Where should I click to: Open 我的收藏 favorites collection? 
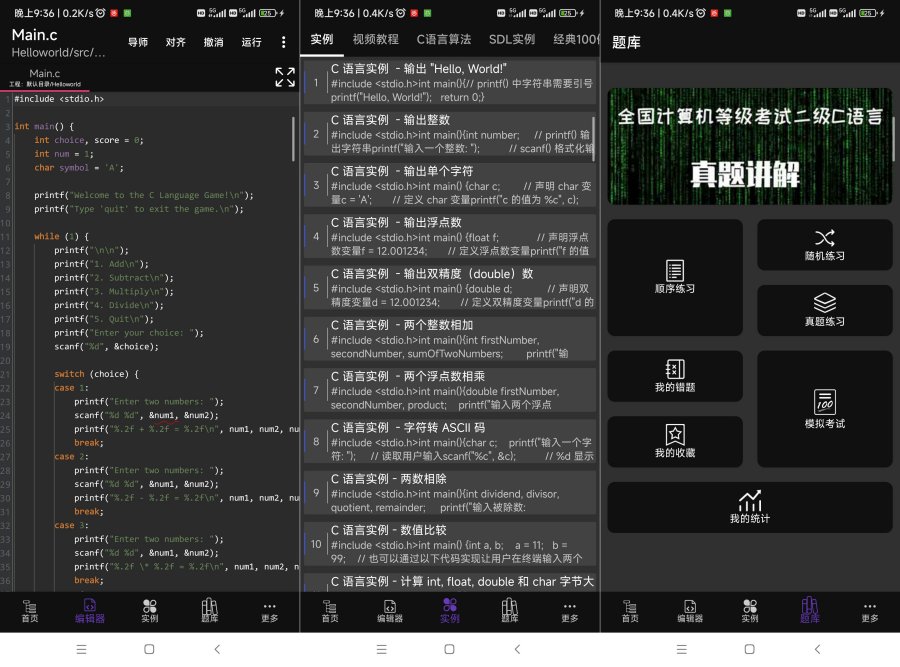click(x=676, y=442)
